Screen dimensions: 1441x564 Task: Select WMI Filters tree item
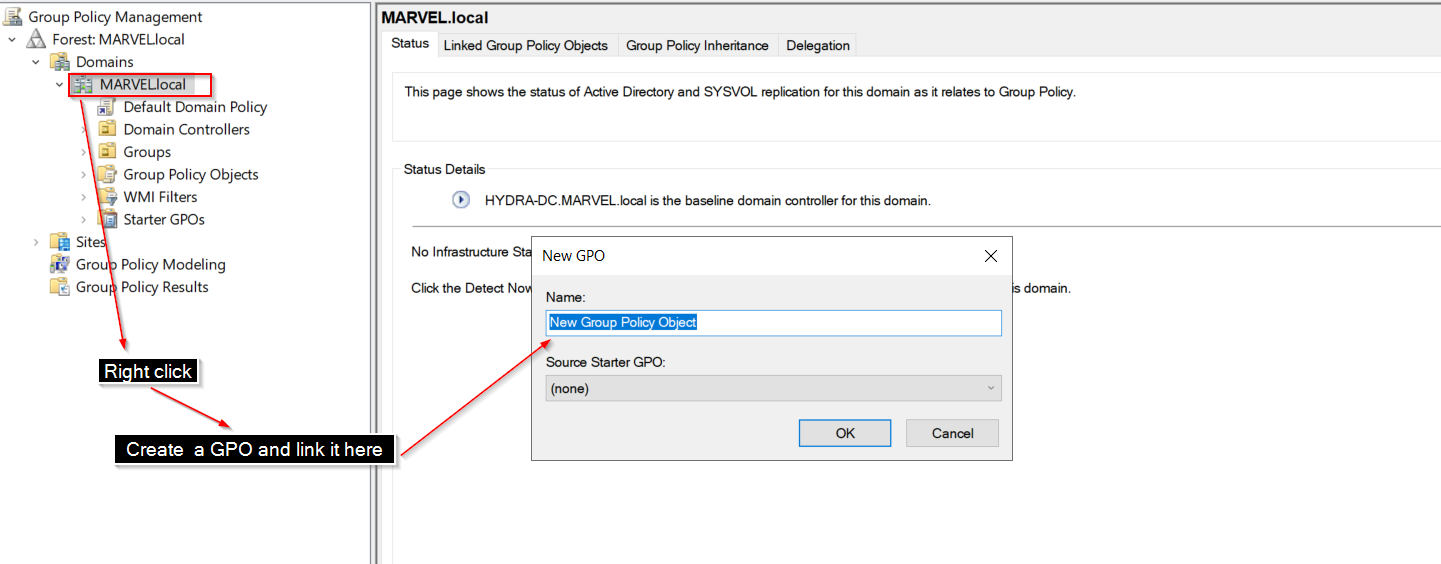(161, 197)
